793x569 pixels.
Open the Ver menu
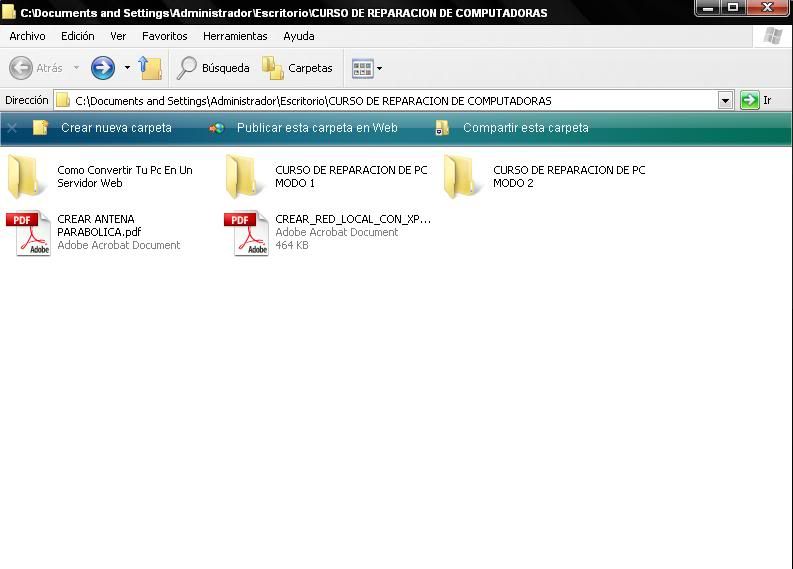click(118, 36)
